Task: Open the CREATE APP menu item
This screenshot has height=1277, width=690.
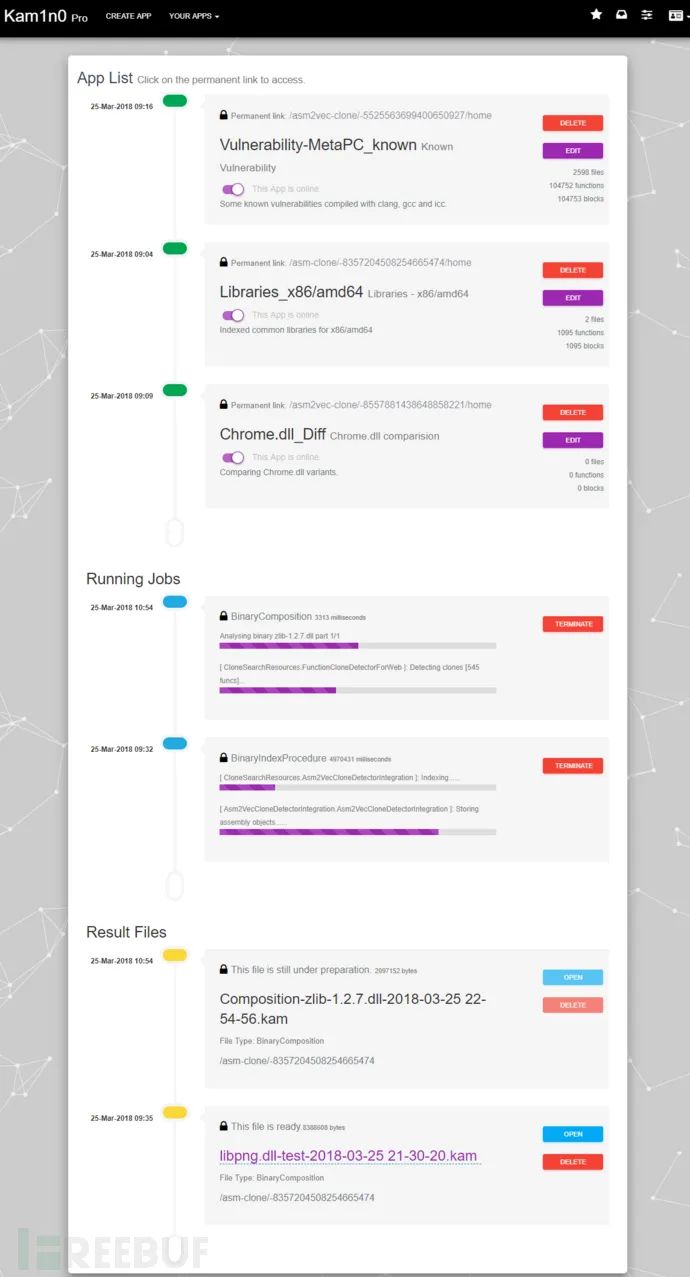Action: coord(128,16)
